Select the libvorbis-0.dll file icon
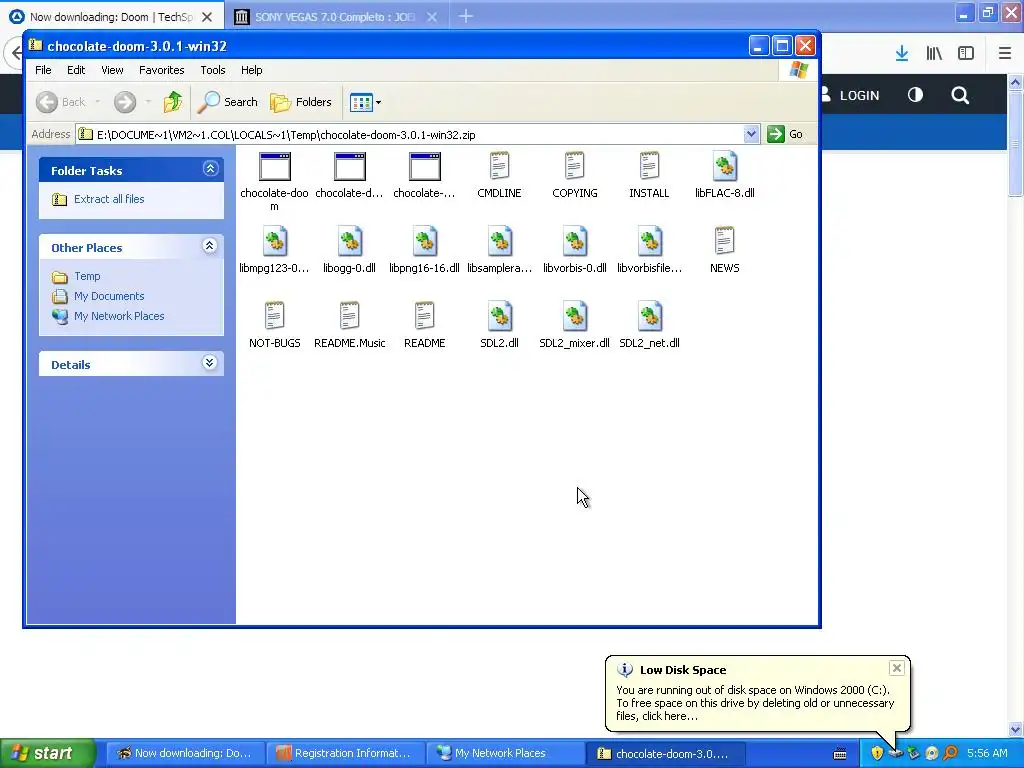Image resolution: width=1024 pixels, height=768 pixels. point(575,241)
